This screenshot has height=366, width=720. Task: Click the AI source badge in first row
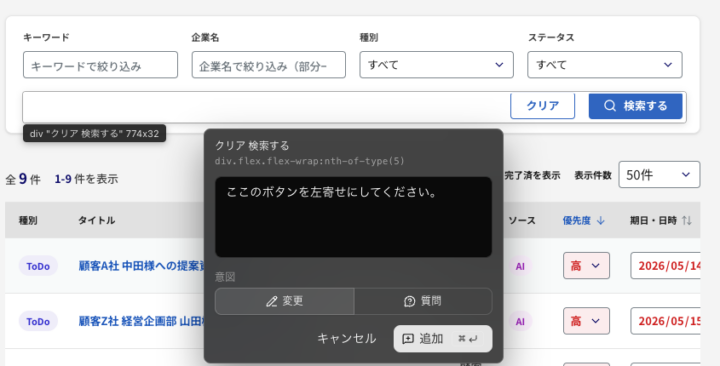pyautogui.click(x=520, y=266)
